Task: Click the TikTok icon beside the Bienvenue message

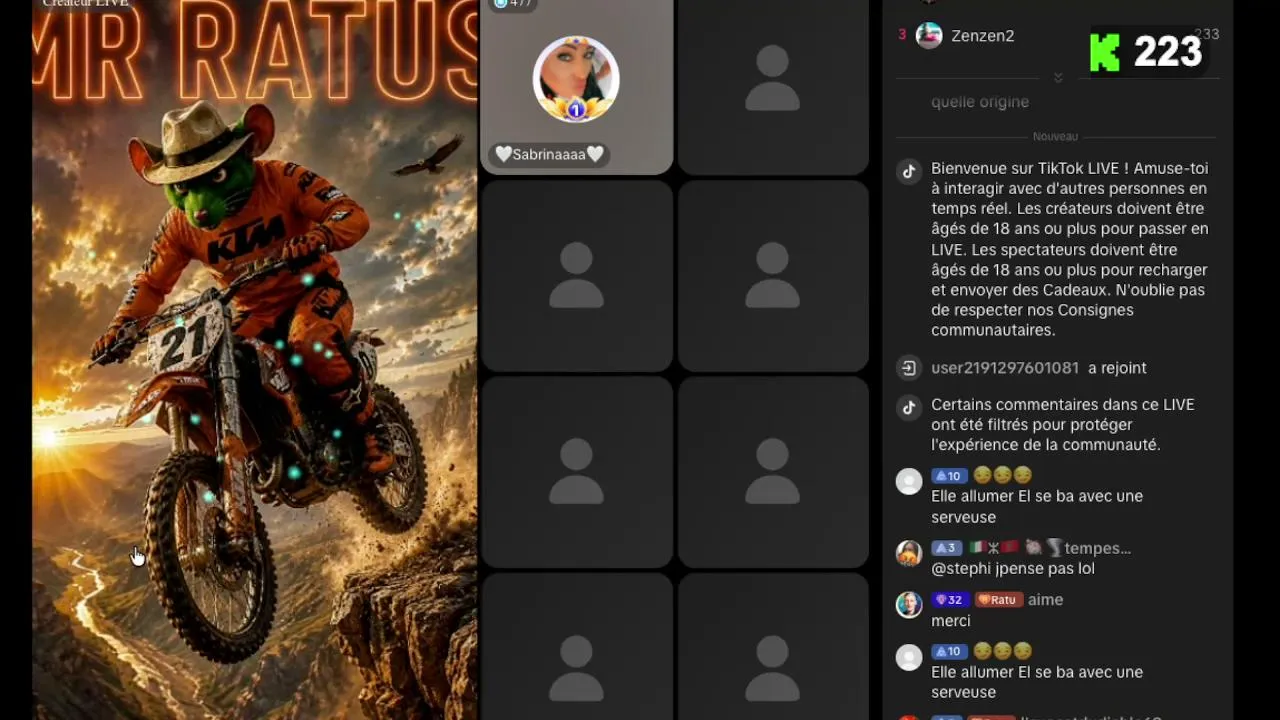Action: [908, 171]
